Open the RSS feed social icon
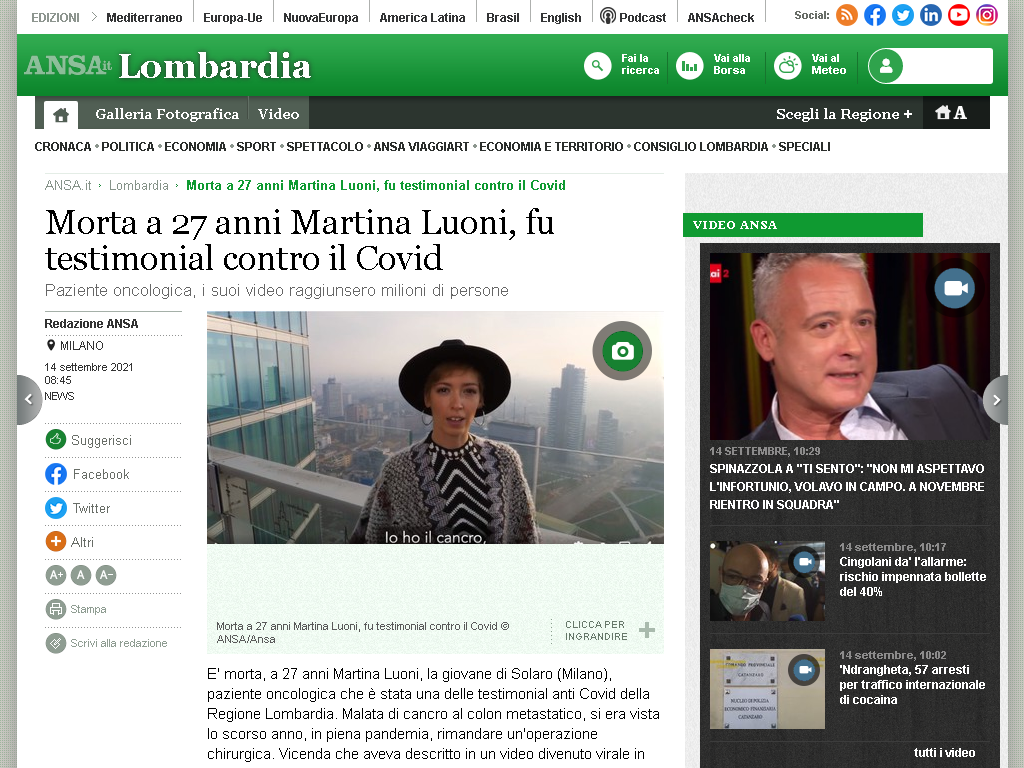Screen dimensions: 1024x768 point(847,15)
